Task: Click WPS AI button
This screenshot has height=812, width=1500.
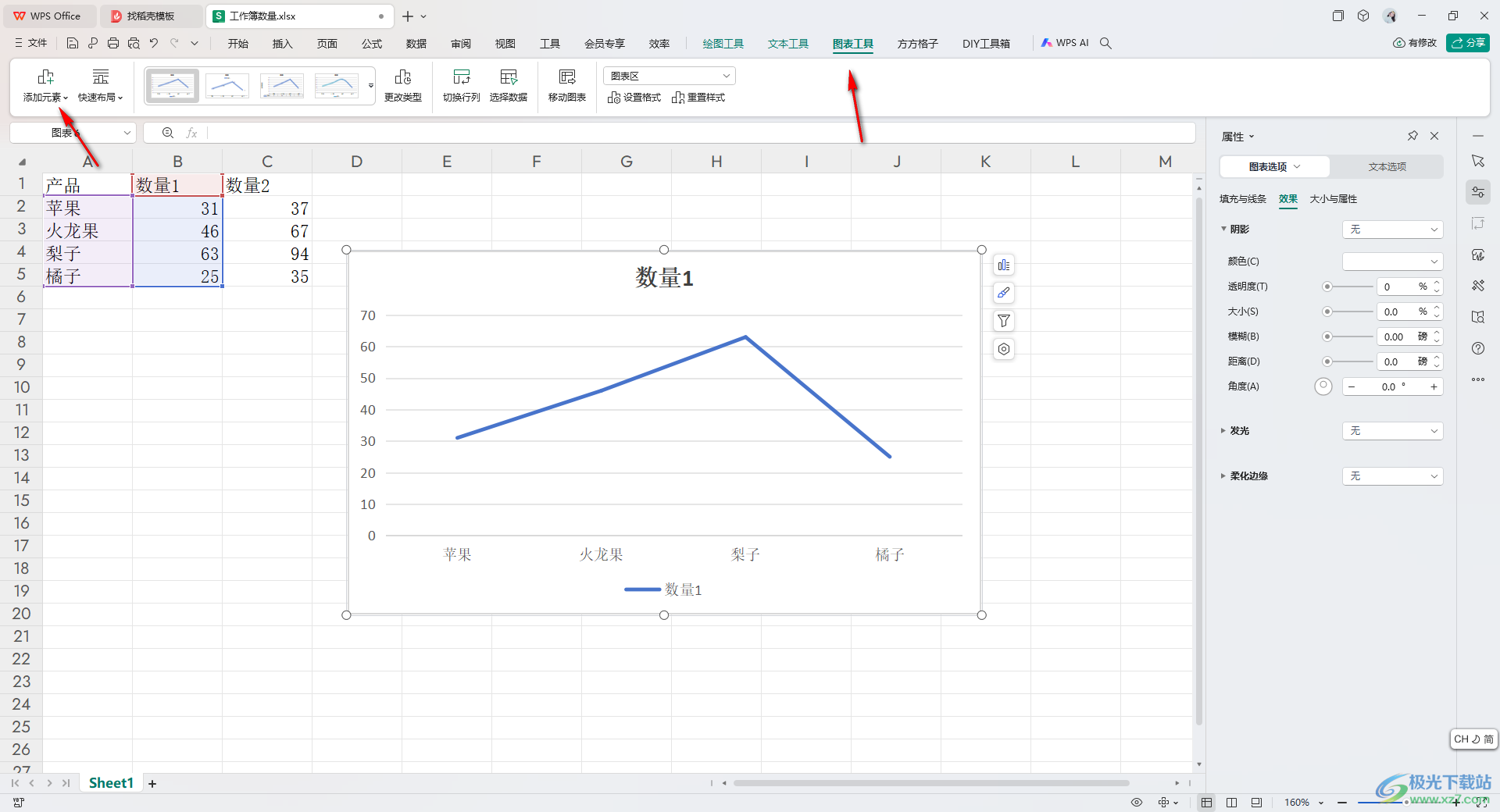Action: click(1064, 43)
